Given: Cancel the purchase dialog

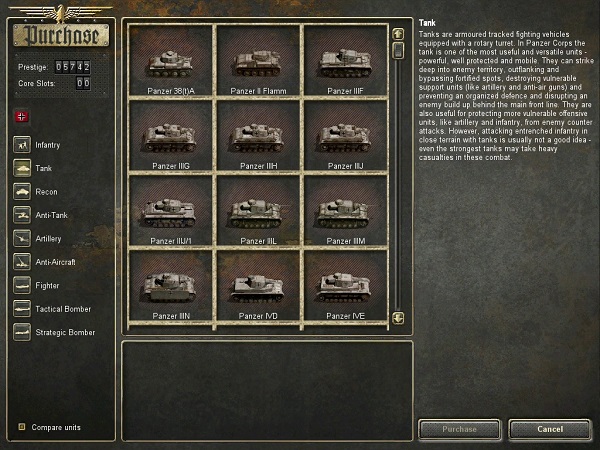Looking at the screenshot, I should click(550, 429).
